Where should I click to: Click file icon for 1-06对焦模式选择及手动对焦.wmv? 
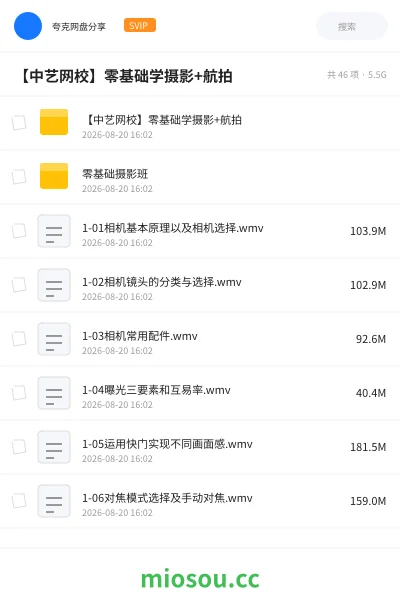click(54, 501)
